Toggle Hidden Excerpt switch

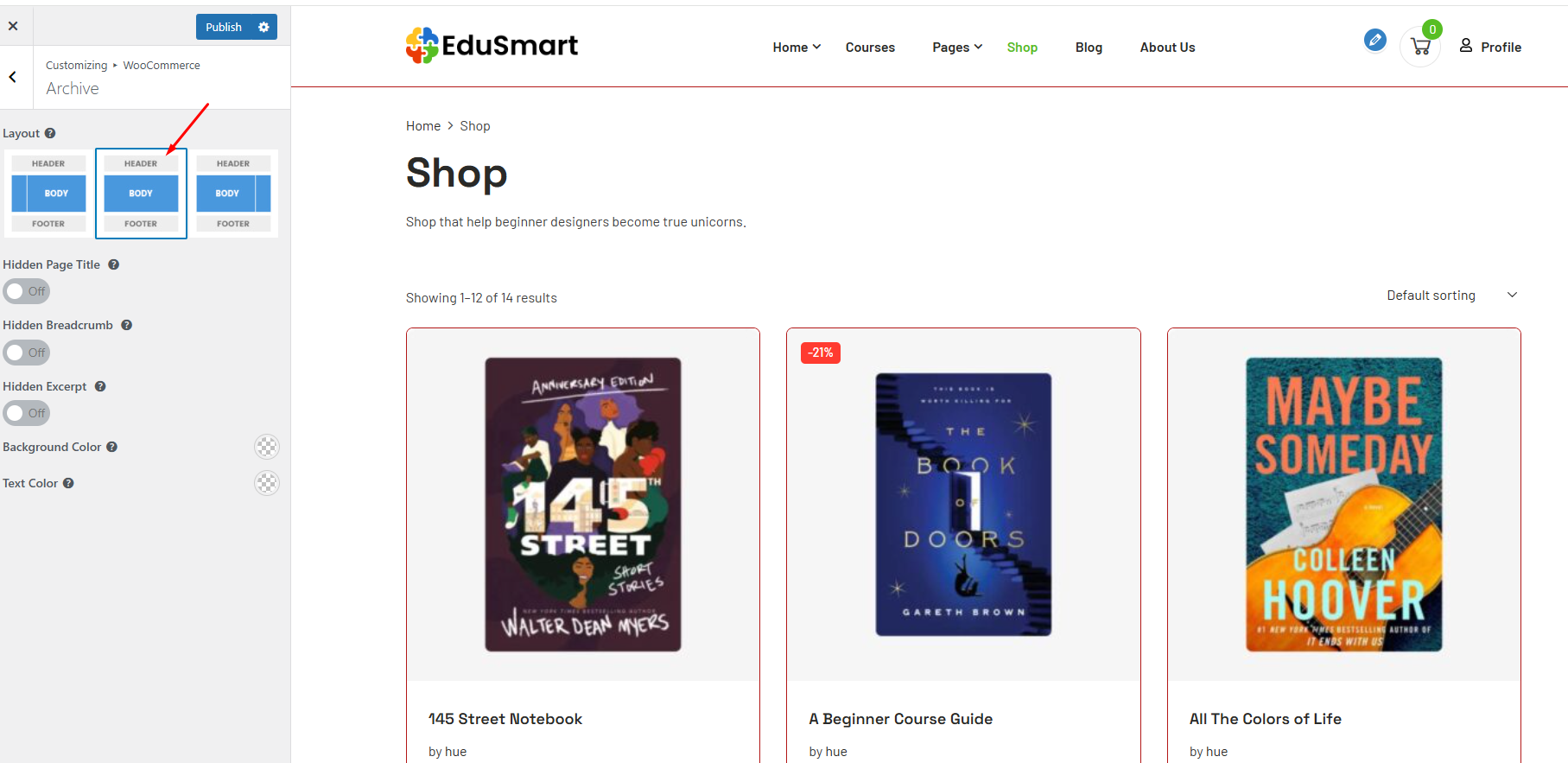point(27,413)
